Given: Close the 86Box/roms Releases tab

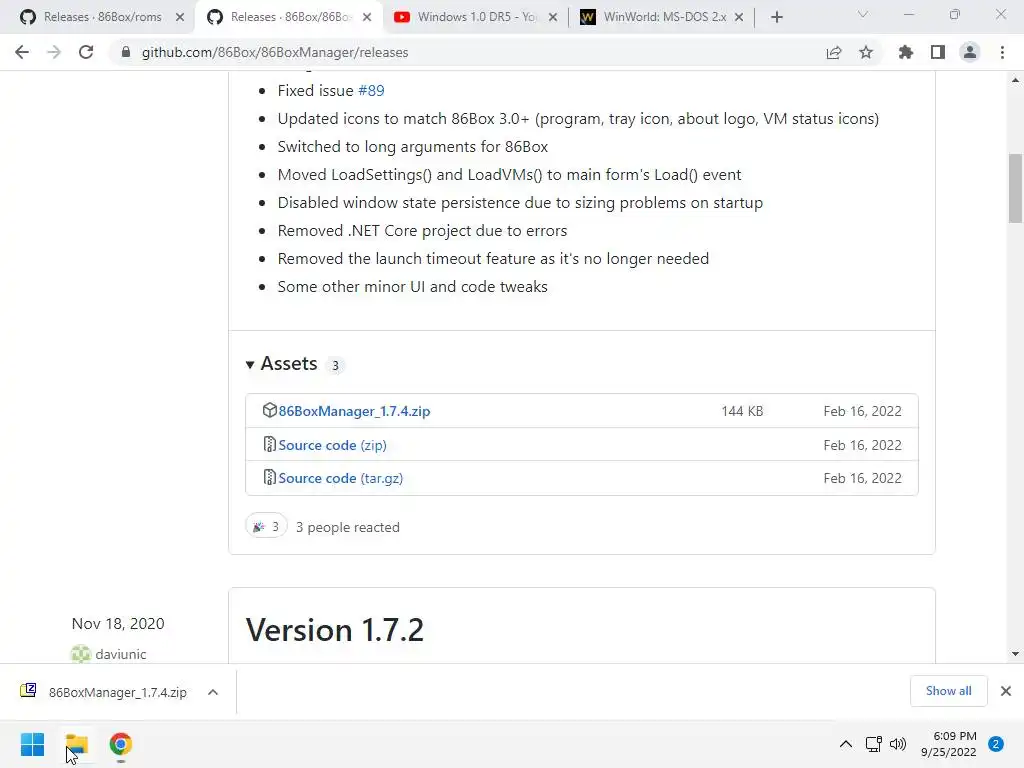Looking at the screenshot, I should (180, 17).
